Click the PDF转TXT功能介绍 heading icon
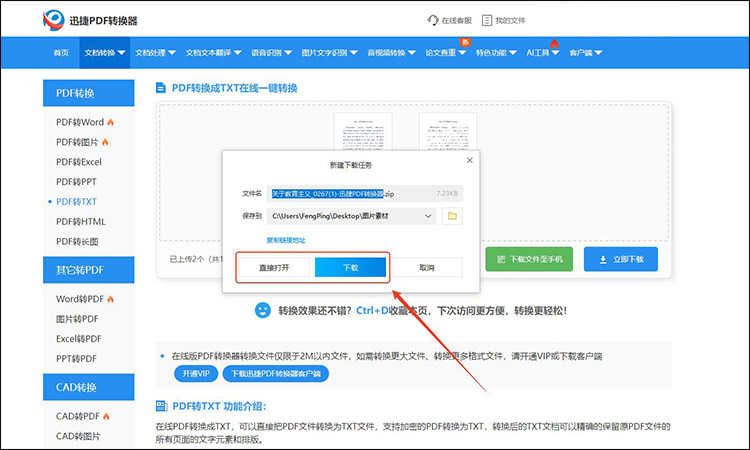 [162, 406]
